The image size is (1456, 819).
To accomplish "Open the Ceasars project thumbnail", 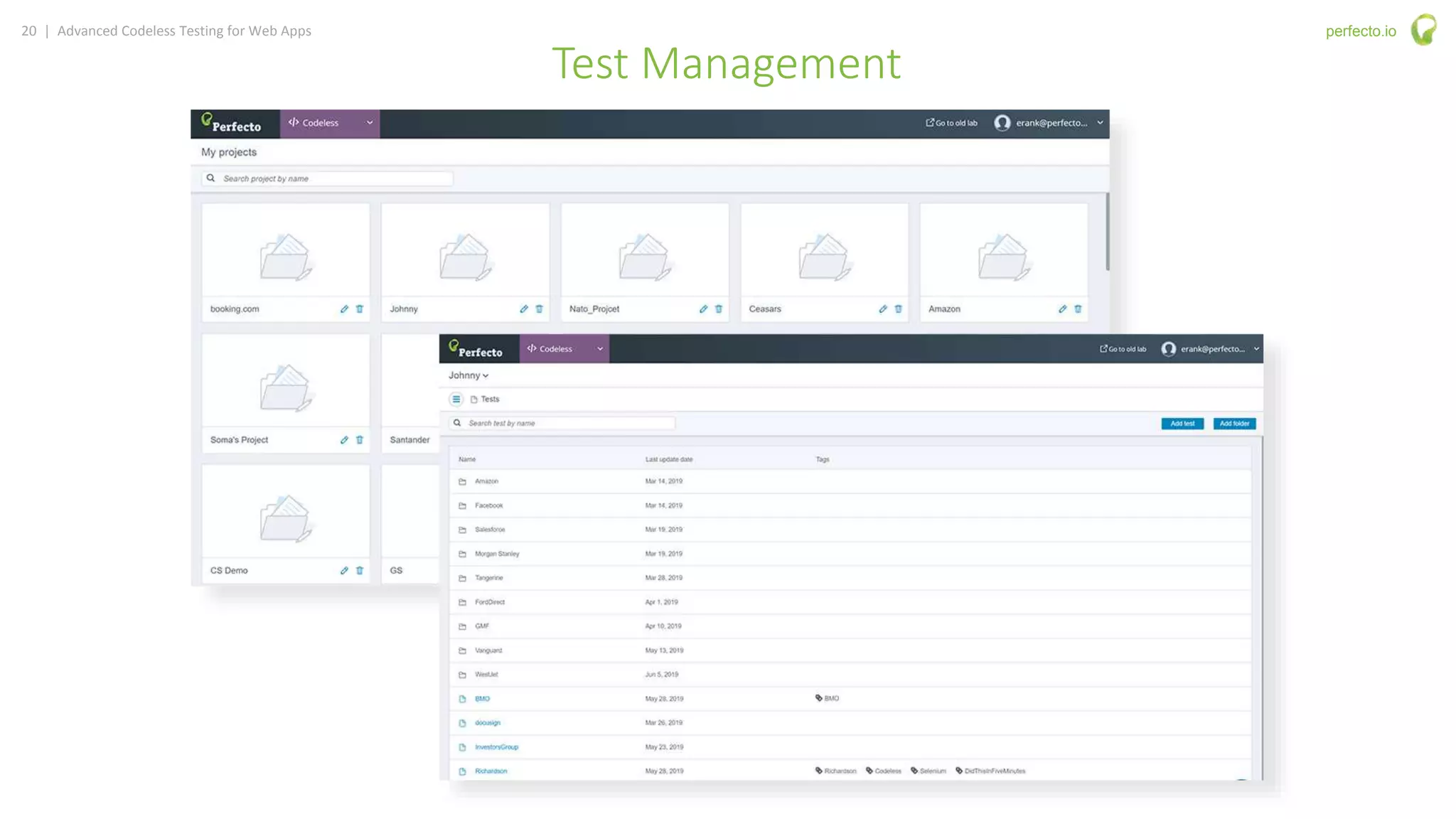I will (825, 250).
